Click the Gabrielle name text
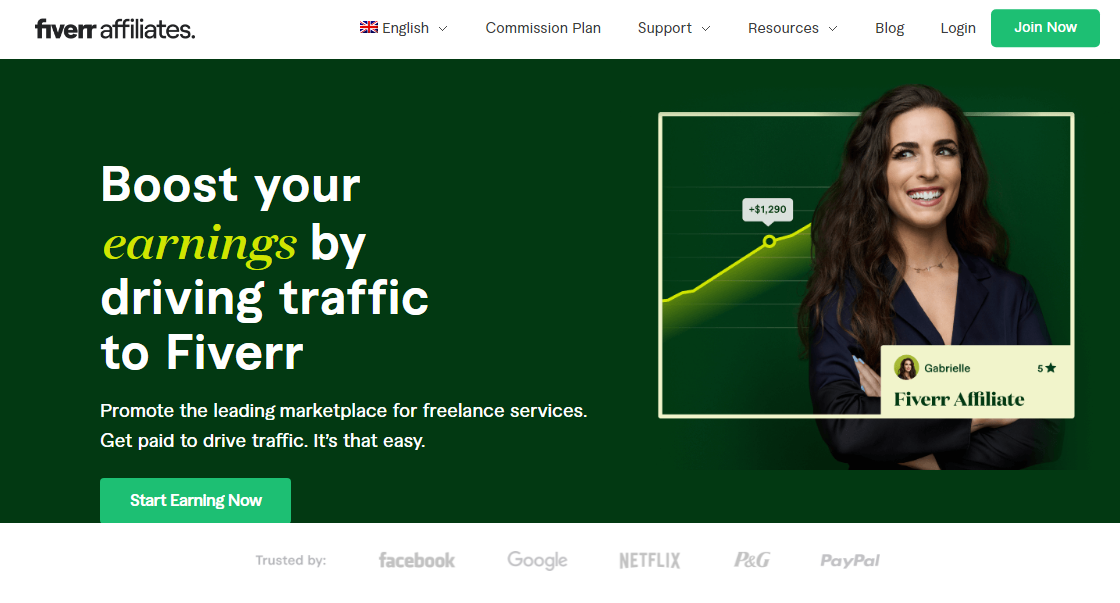1120x603 pixels. (x=947, y=368)
